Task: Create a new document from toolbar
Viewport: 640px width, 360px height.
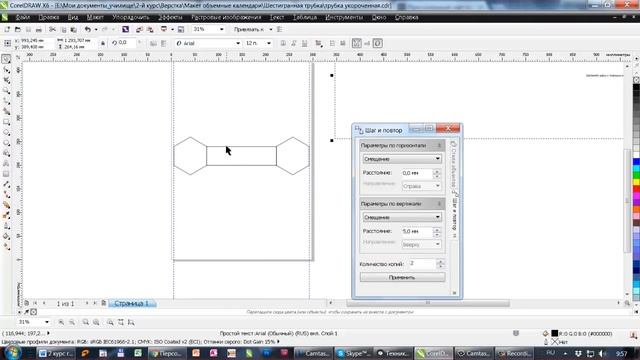Action: pos(7,29)
